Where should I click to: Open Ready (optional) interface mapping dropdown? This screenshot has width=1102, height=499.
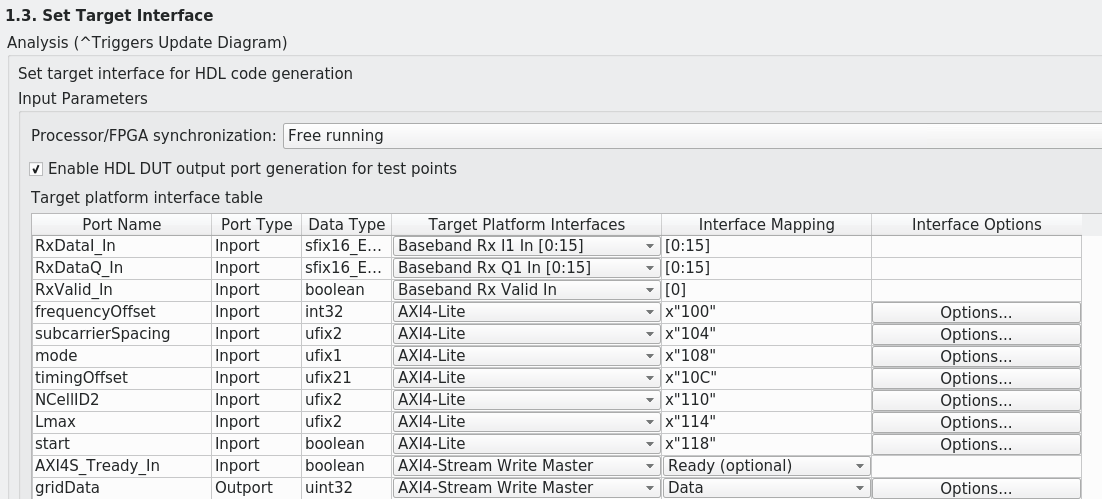(766, 466)
